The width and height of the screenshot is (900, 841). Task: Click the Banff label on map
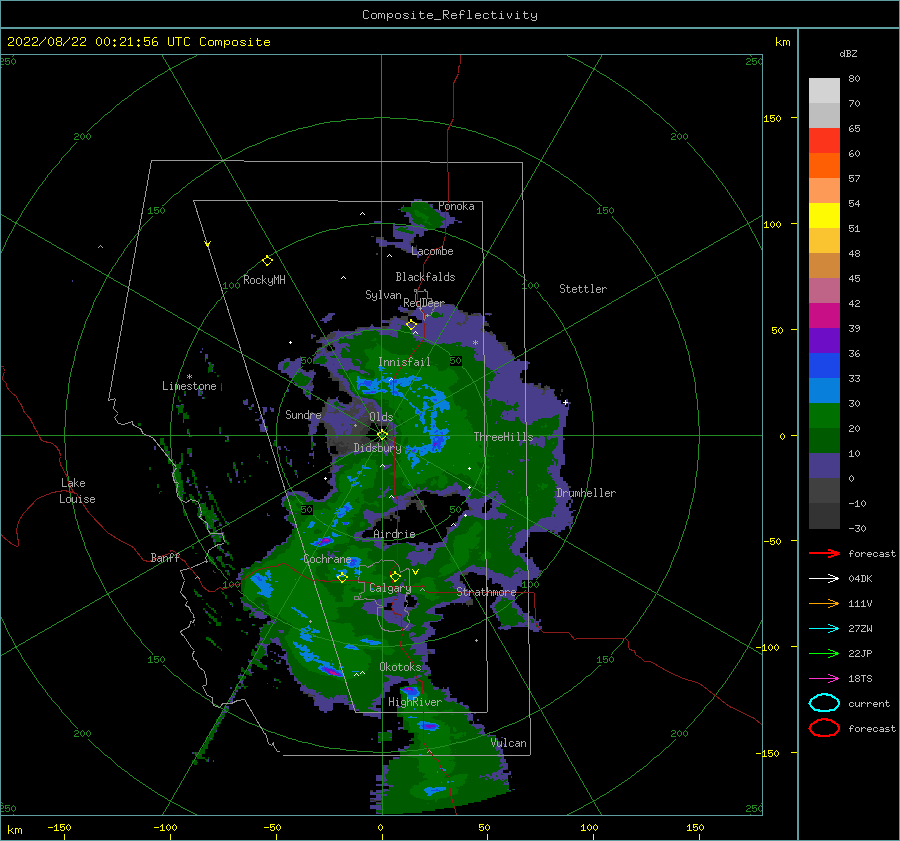pyautogui.click(x=165, y=557)
